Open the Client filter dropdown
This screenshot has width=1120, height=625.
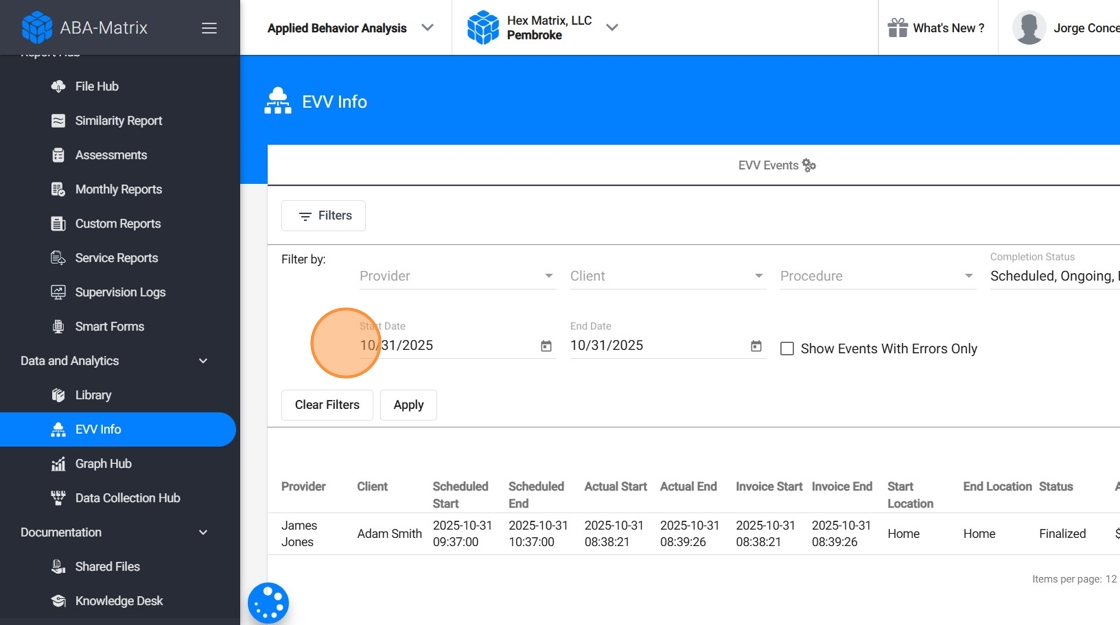pos(667,276)
